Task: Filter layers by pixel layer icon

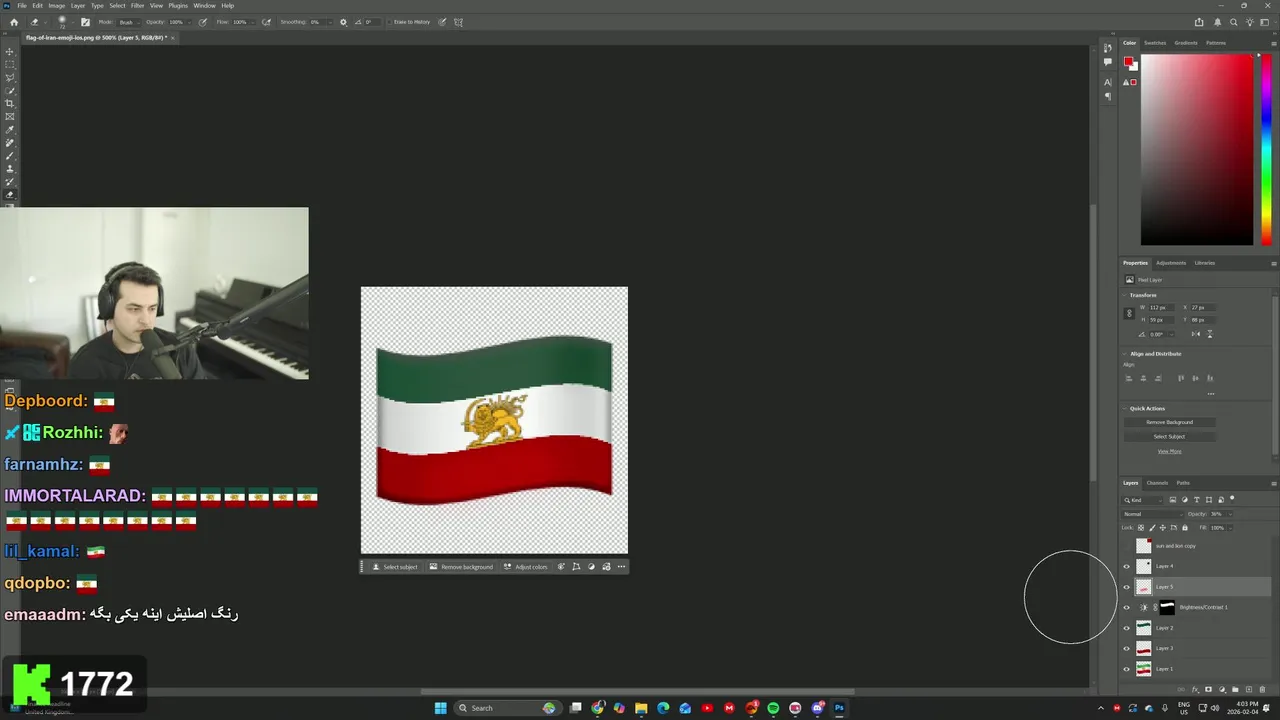Action: click(x=1173, y=500)
